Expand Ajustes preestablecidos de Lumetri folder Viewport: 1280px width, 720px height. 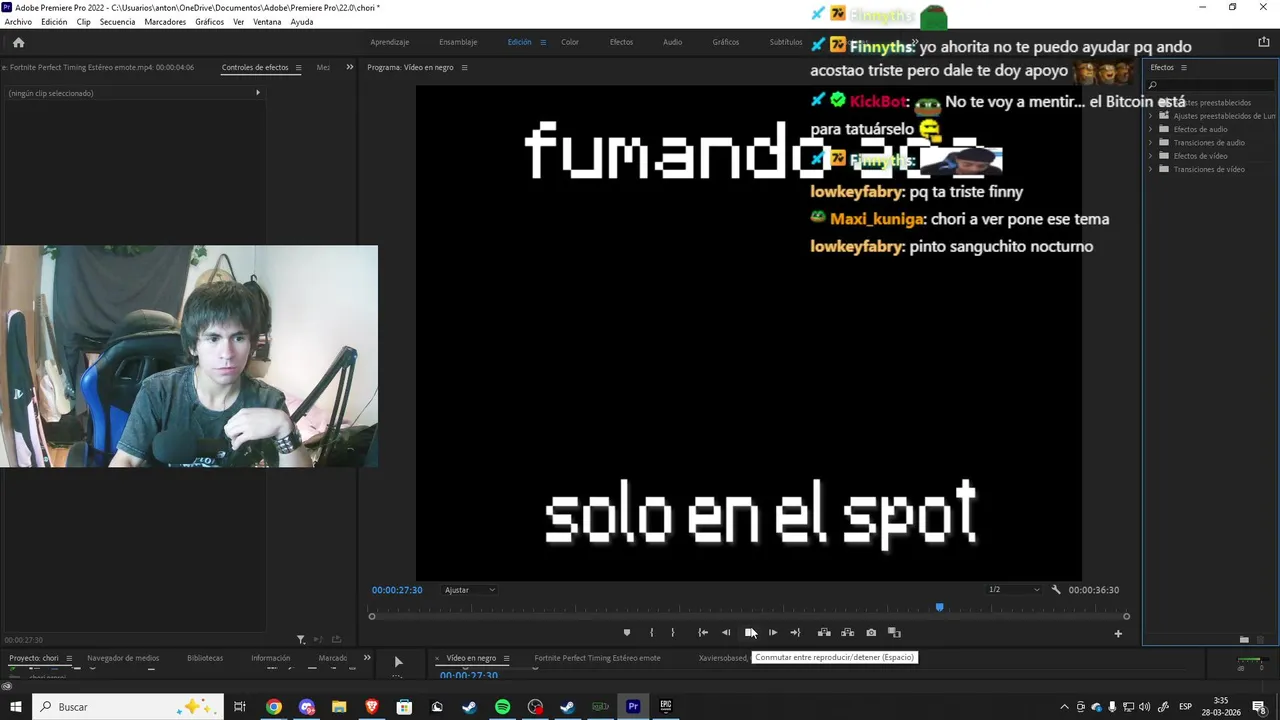(x=1150, y=116)
